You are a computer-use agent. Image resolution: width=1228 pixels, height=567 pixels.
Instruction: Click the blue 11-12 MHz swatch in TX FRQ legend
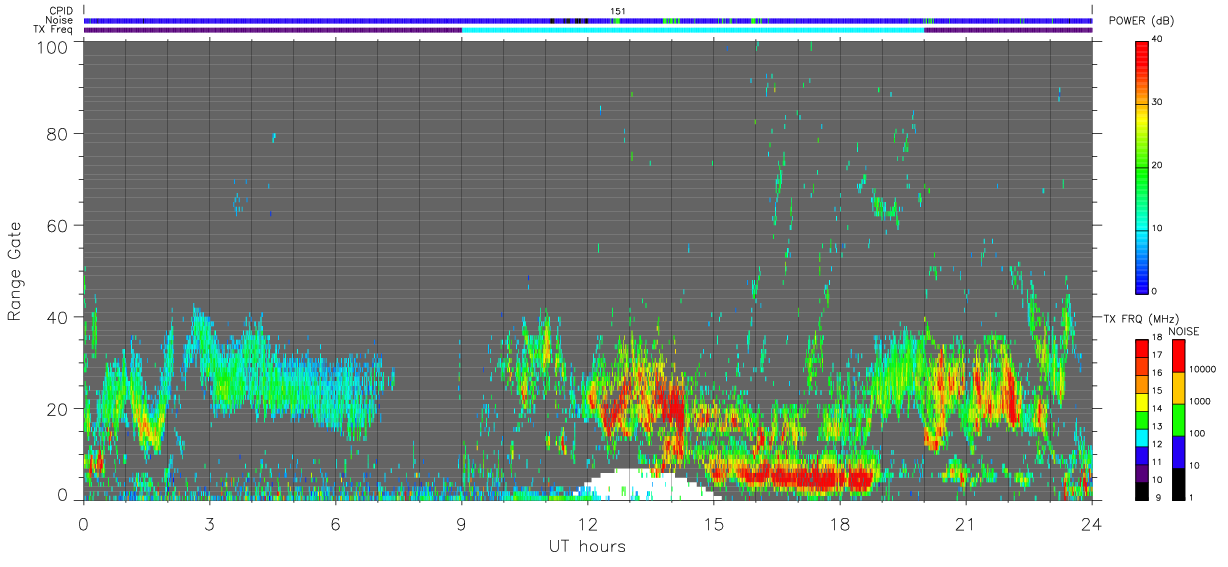1141,455
